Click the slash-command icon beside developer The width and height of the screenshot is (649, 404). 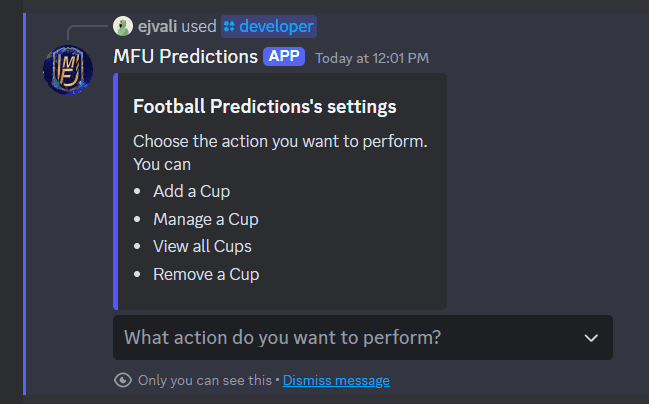pyautogui.click(x=229, y=26)
